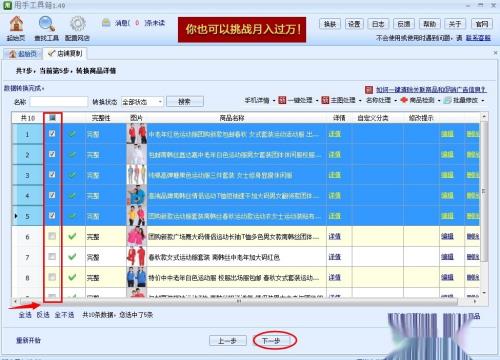Click the 下一步 next step button

pos(272,341)
